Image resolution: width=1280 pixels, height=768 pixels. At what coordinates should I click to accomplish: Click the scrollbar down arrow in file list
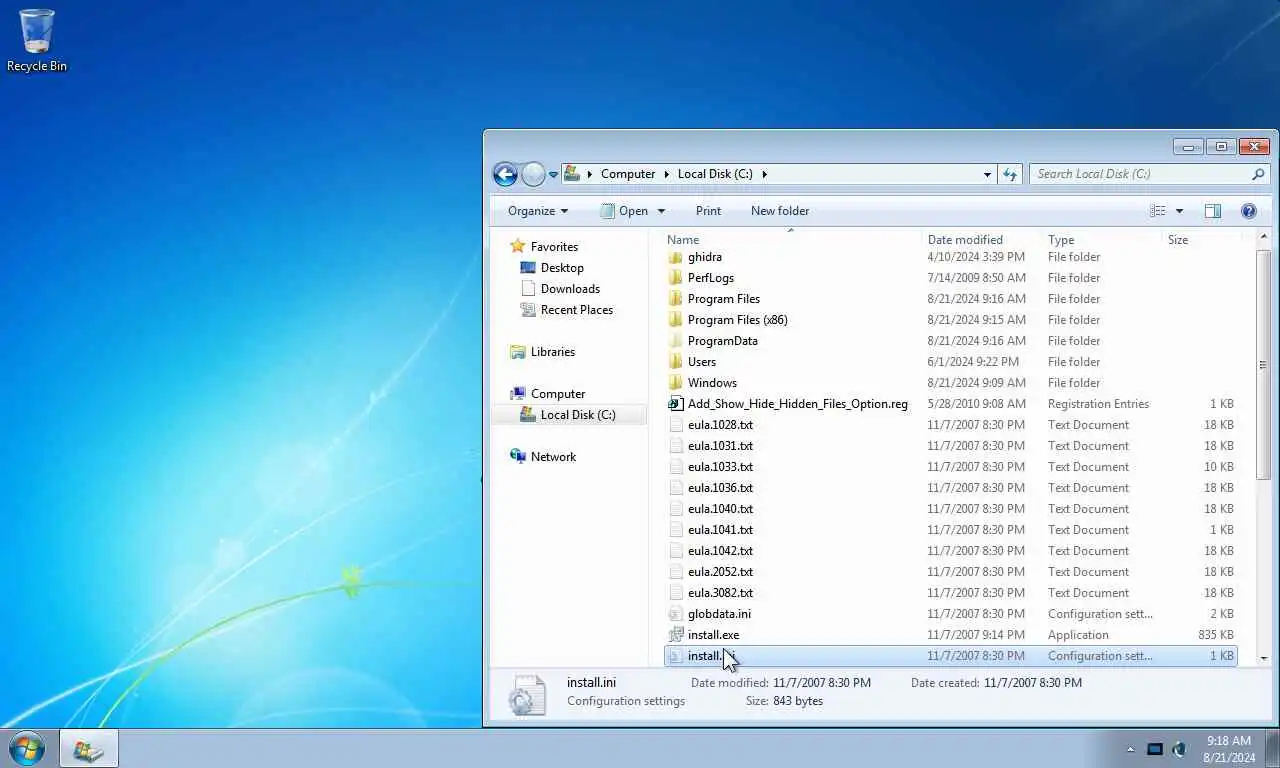[1264, 658]
